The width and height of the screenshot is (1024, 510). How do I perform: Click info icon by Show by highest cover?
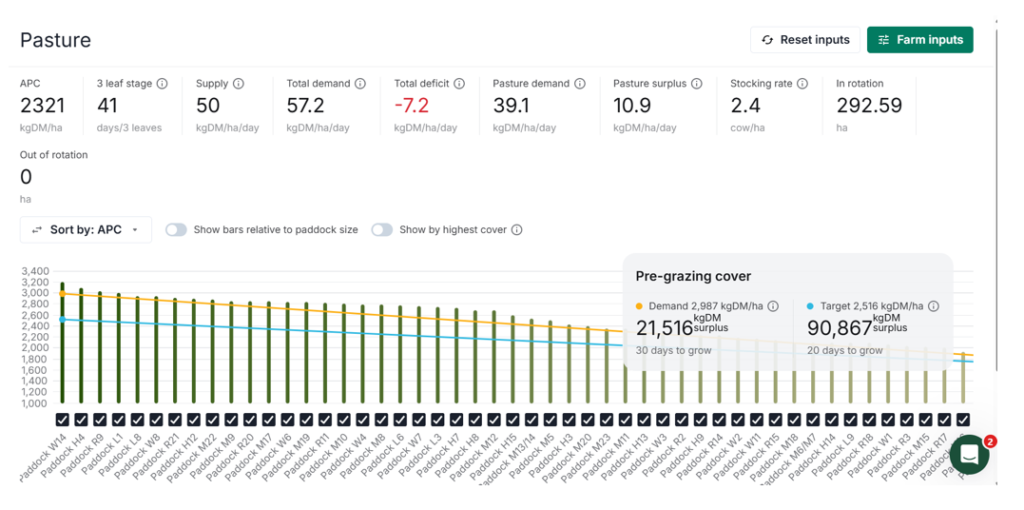pyautogui.click(x=517, y=230)
